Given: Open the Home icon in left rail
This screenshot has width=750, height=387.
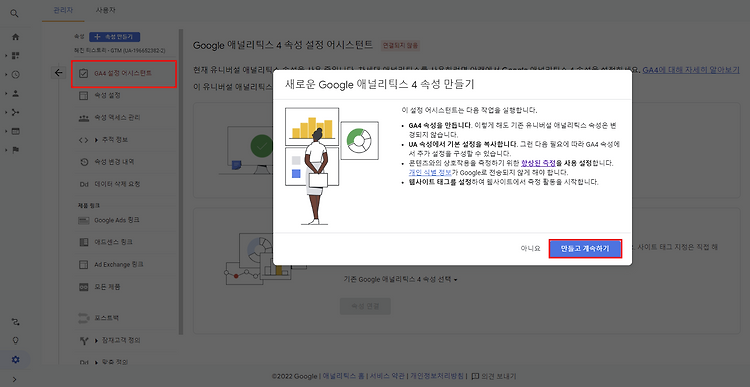Looking at the screenshot, I should pyautogui.click(x=15, y=37).
